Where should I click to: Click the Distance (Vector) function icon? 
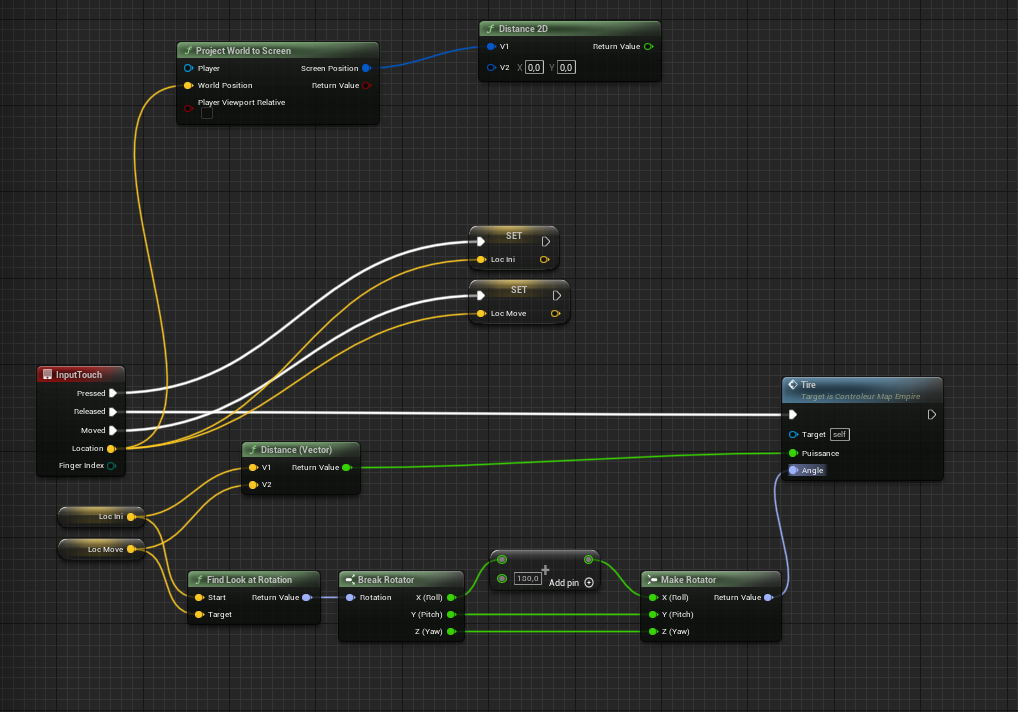coord(251,450)
